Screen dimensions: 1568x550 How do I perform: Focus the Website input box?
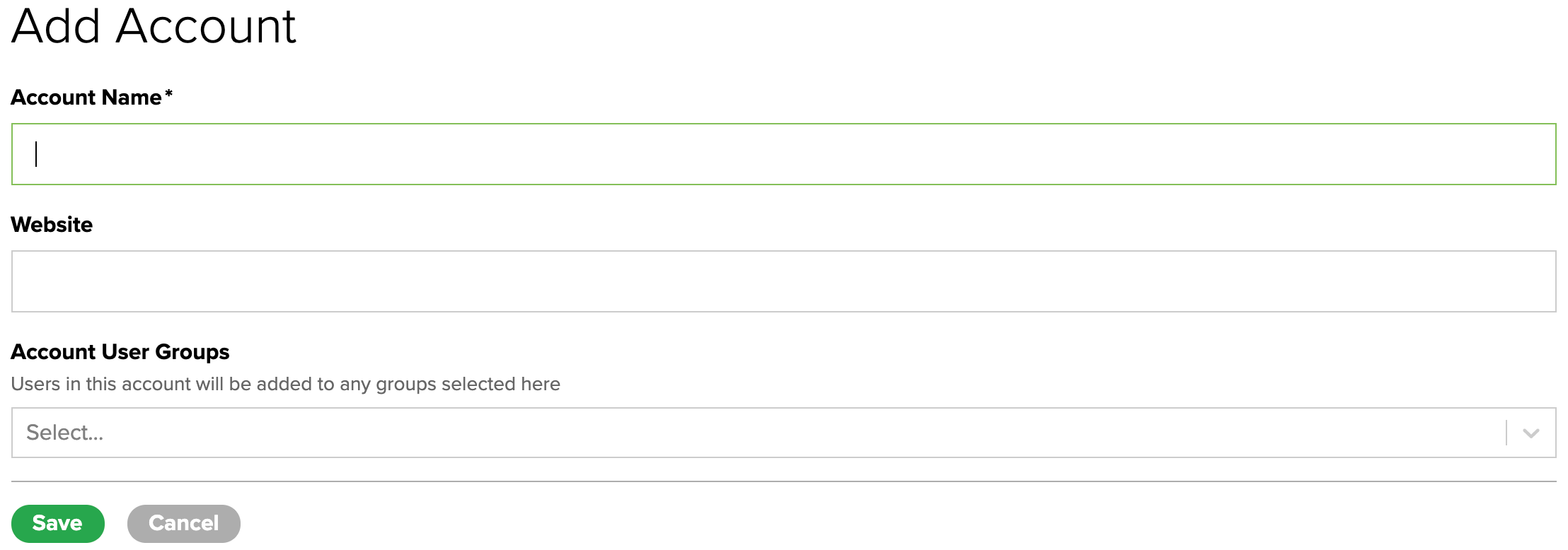[x=783, y=281]
